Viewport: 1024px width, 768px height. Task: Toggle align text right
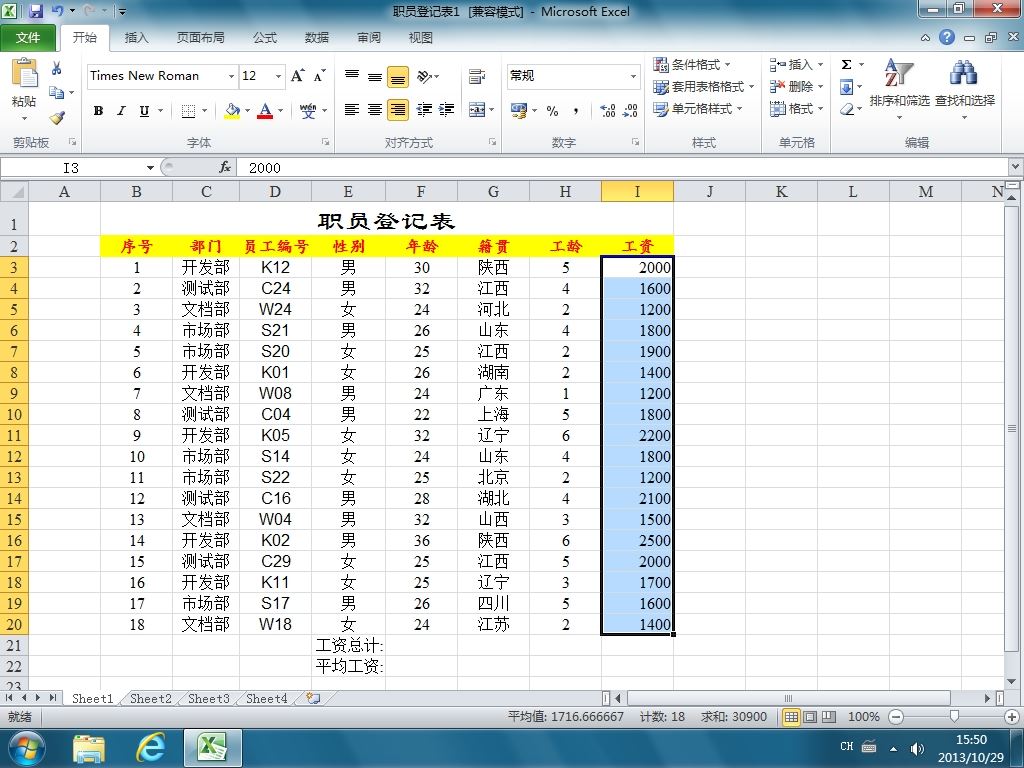[398, 110]
